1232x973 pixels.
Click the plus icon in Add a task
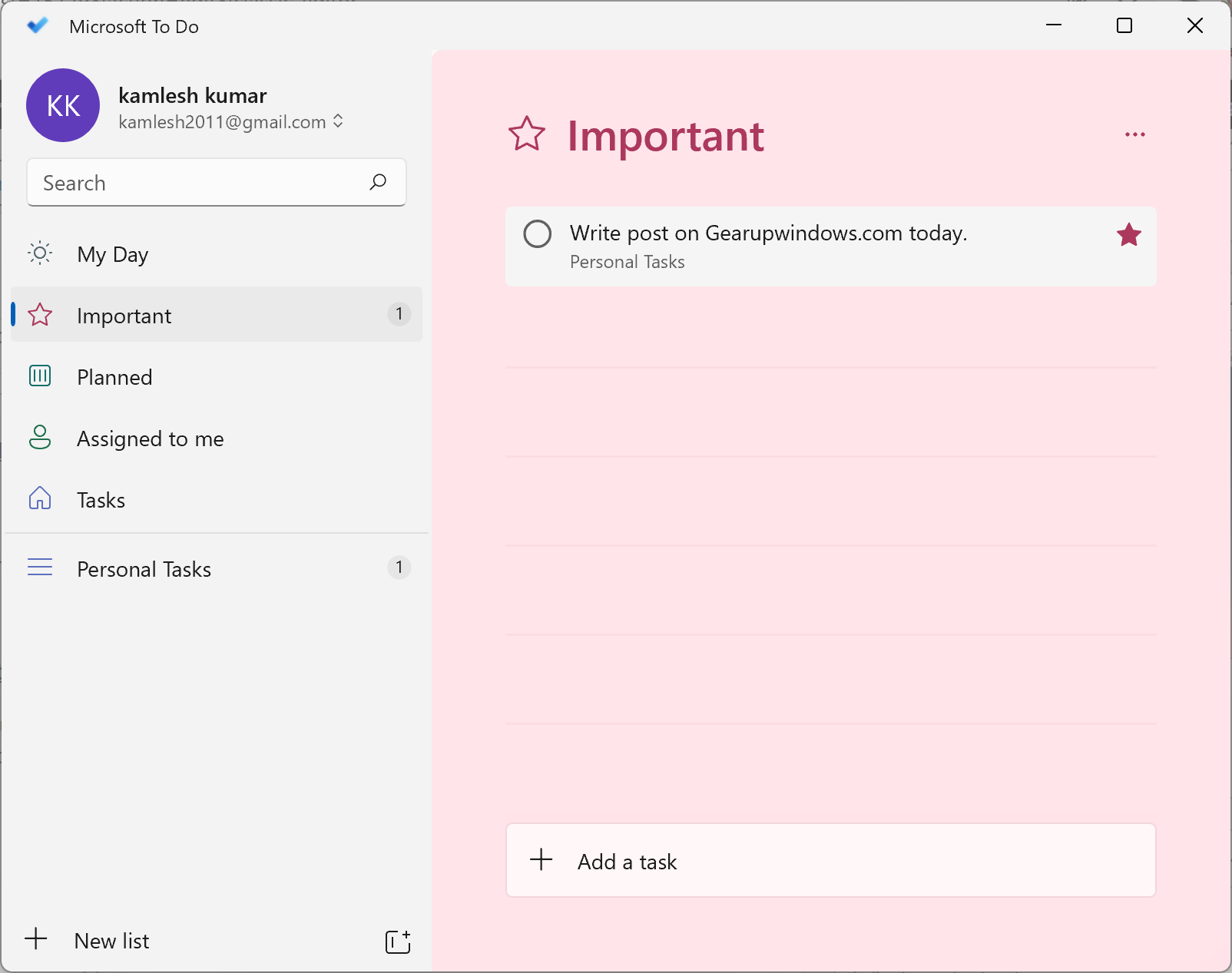point(541,859)
